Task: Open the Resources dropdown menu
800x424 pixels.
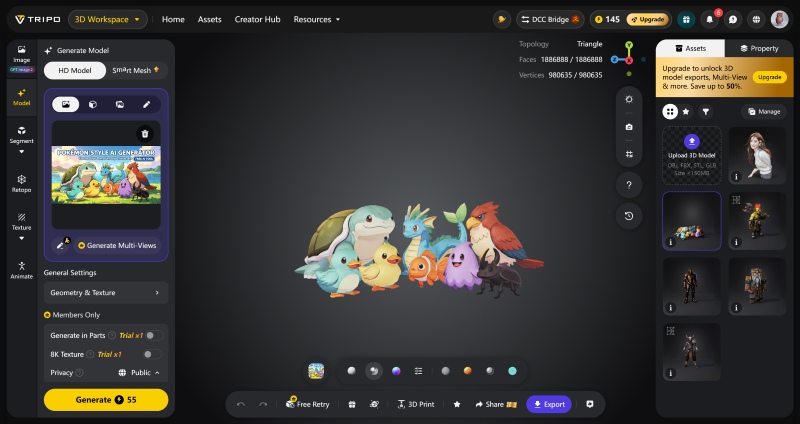Action: pyautogui.click(x=316, y=19)
